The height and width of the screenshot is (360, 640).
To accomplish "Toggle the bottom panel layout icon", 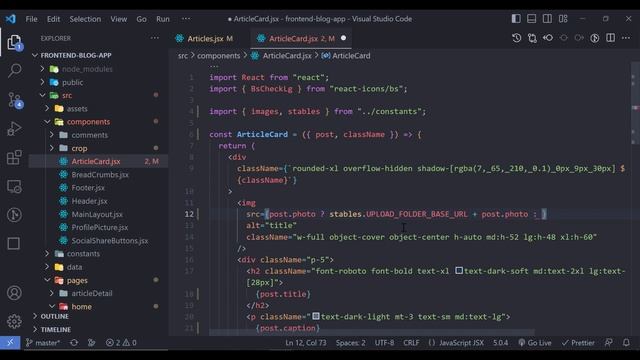I will [x=531, y=19].
